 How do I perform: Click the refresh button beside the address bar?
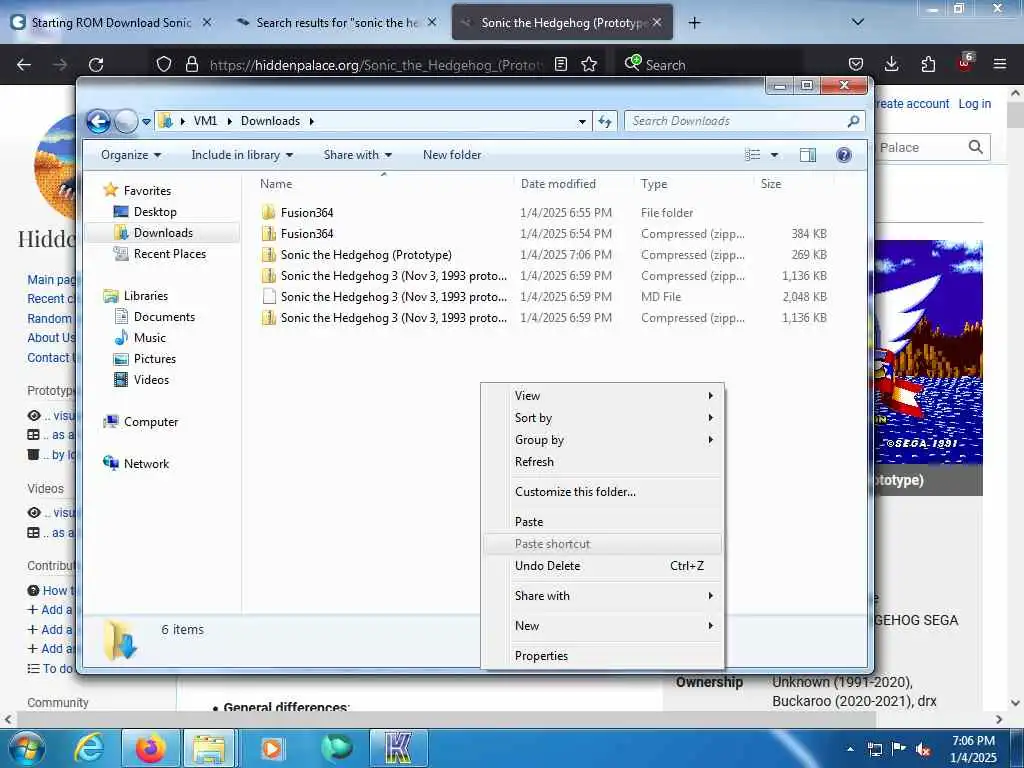pyautogui.click(x=605, y=121)
